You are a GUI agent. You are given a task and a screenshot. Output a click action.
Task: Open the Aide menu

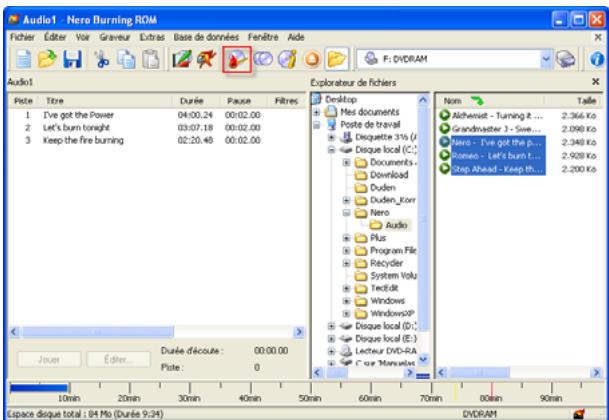pos(296,37)
